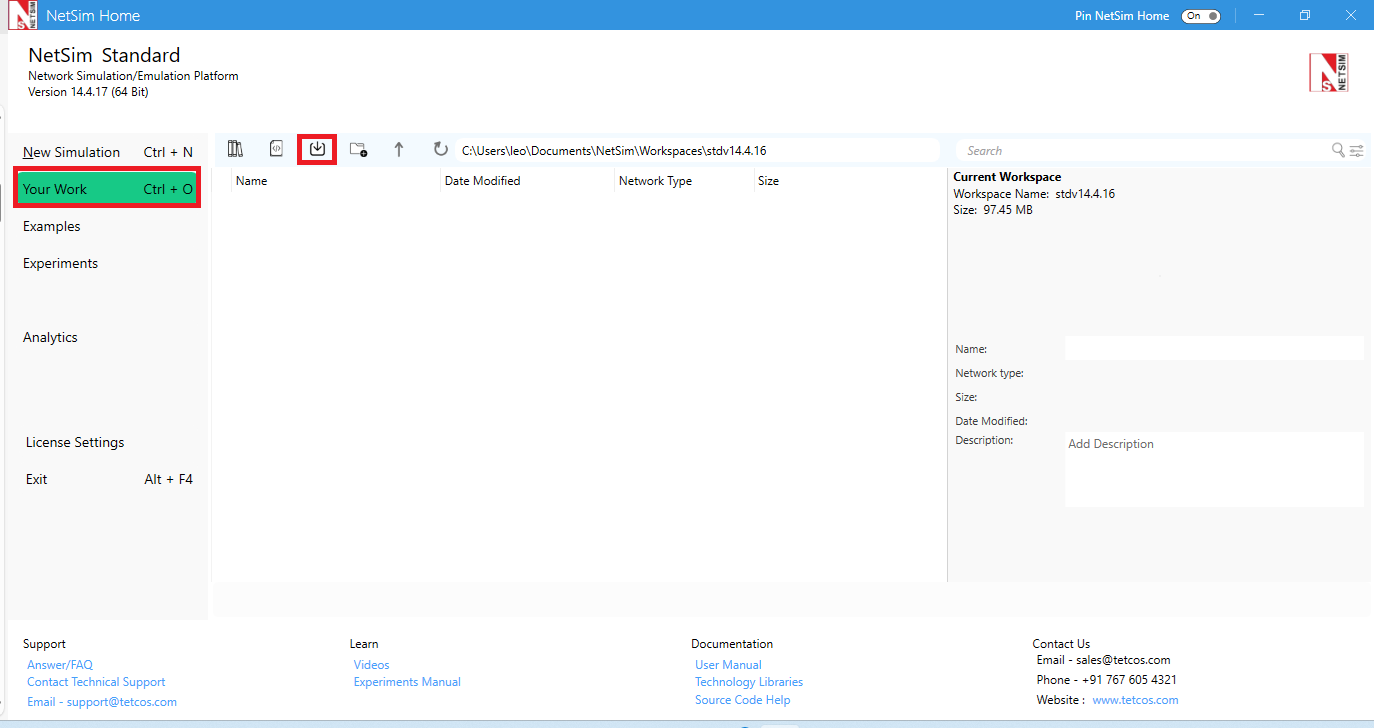This screenshot has width=1374, height=728.
Task: Click the Name field in details panel
Action: pyautogui.click(x=1214, y=348)
